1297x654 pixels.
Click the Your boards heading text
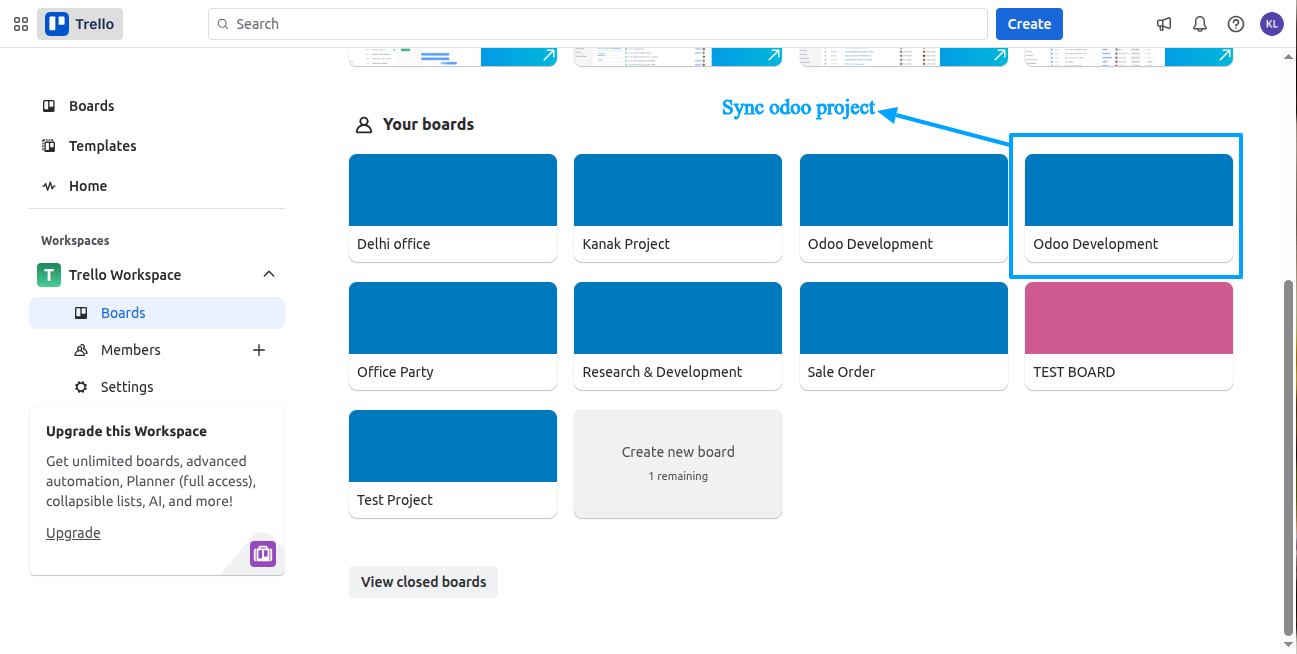pos(428,125)
